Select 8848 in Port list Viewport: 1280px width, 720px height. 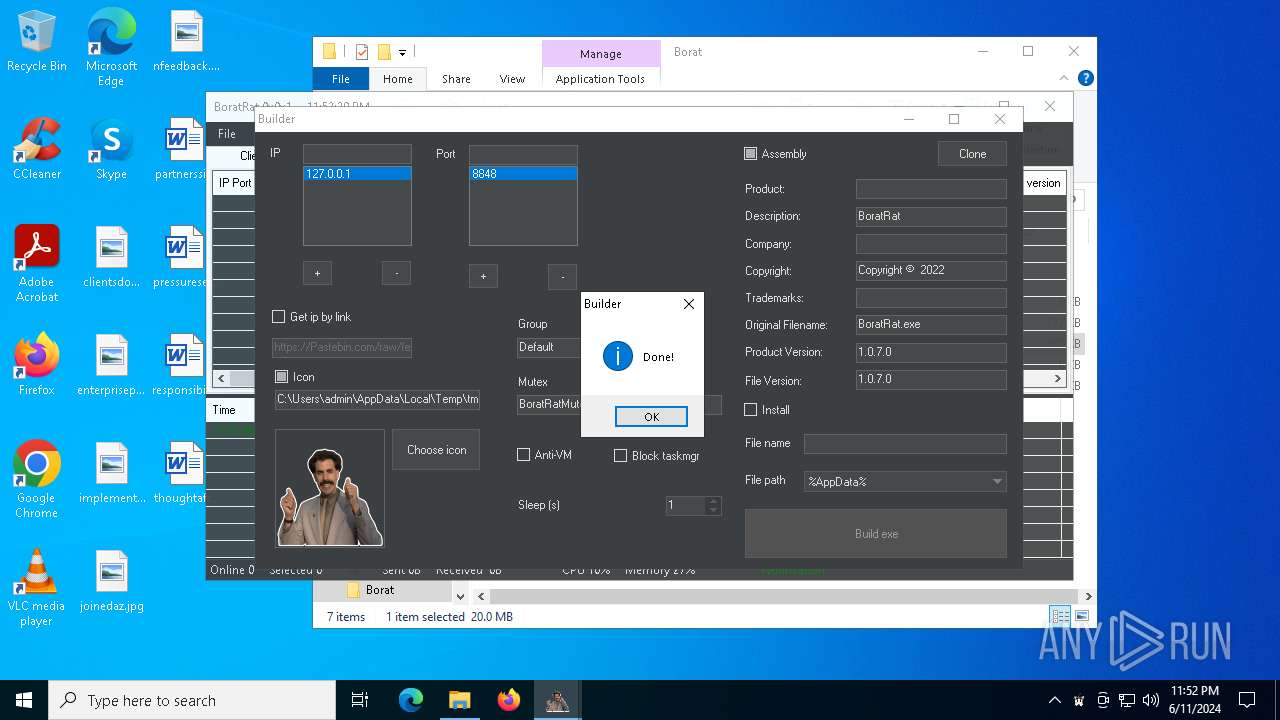point(523,174)
